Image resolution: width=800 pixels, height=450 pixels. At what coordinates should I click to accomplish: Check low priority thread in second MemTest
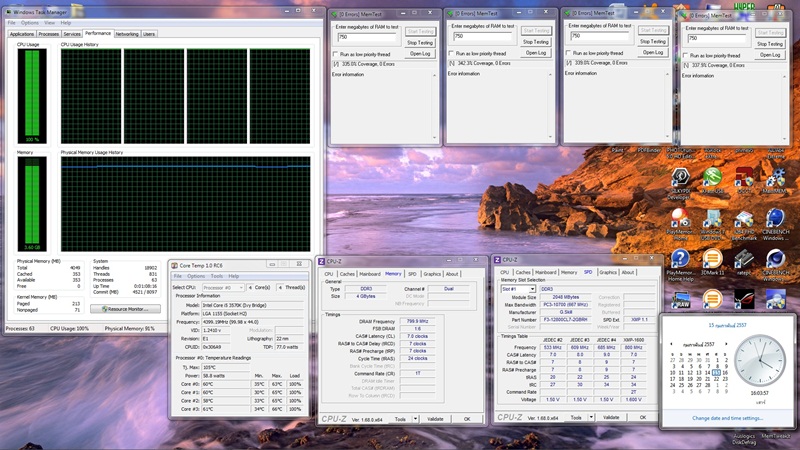point(450,54)
